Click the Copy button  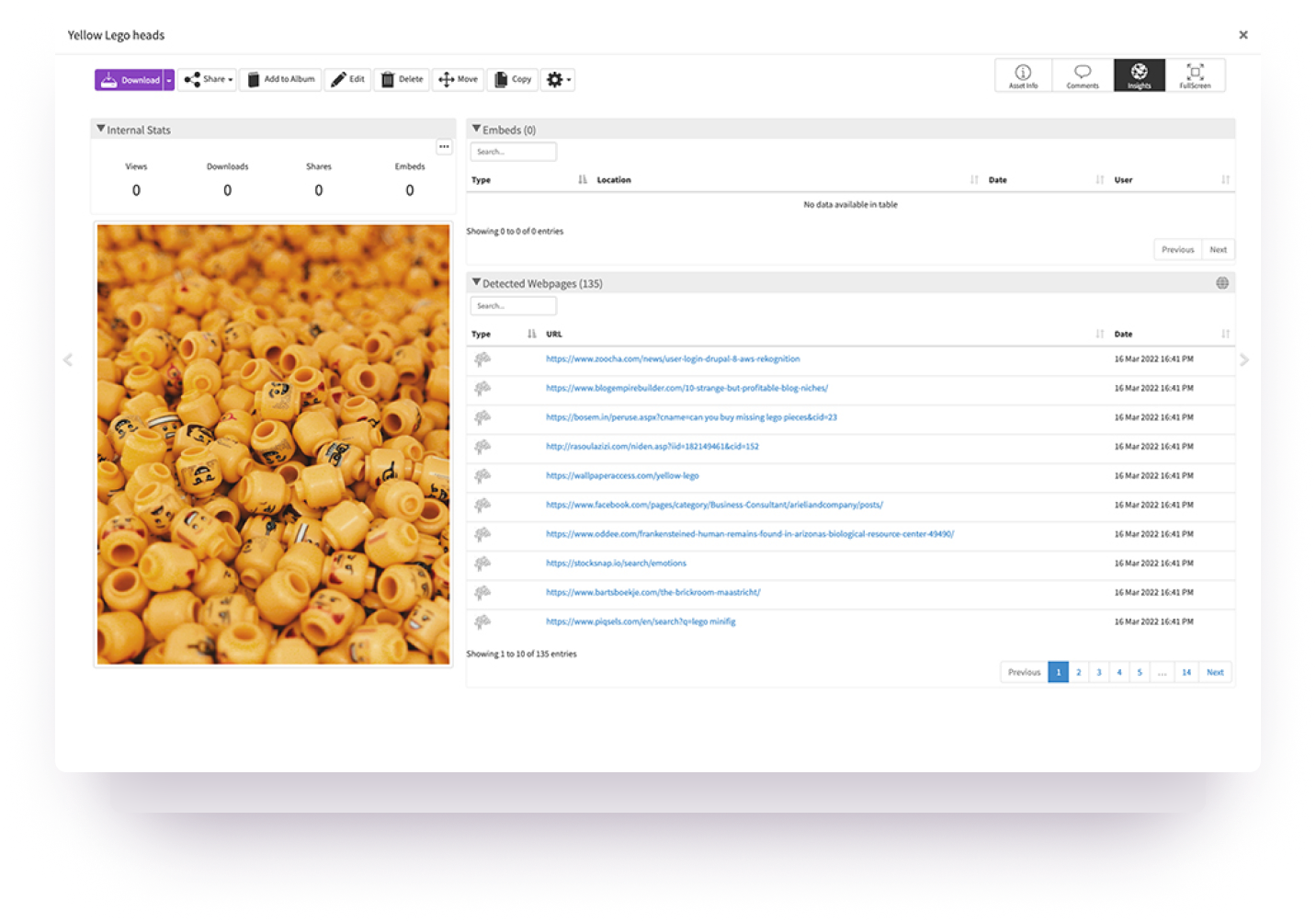513,80
